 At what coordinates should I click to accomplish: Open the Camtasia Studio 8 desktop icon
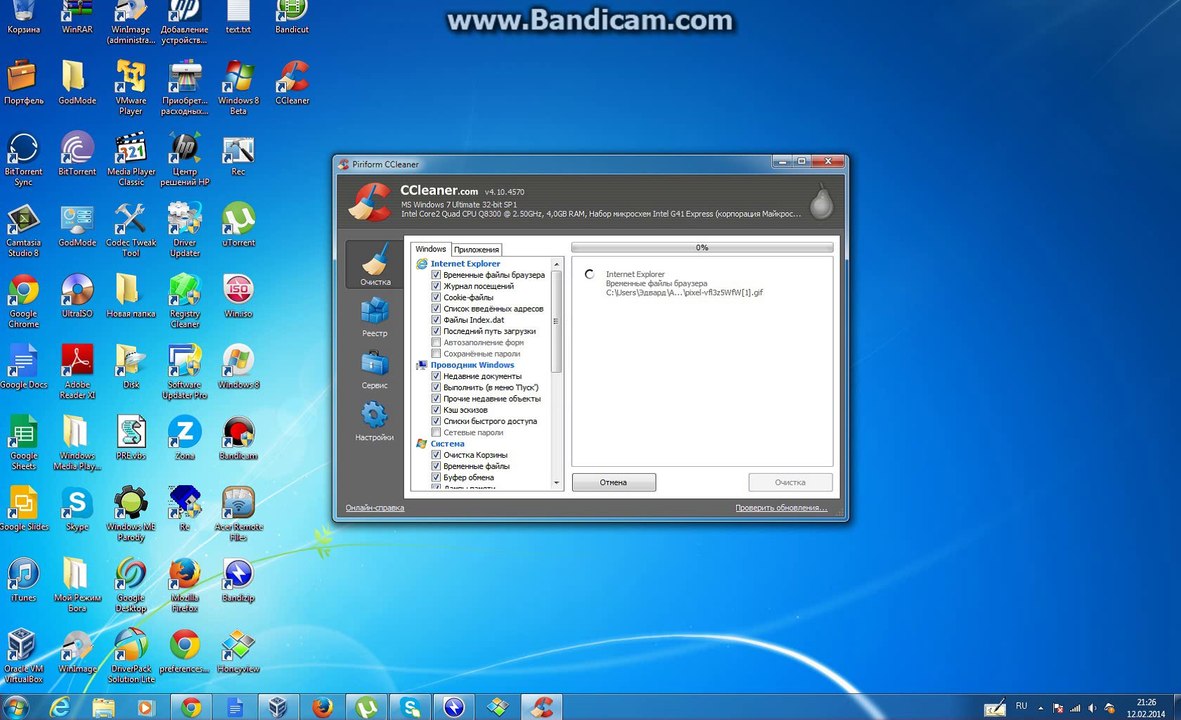(x=23, y=230)
